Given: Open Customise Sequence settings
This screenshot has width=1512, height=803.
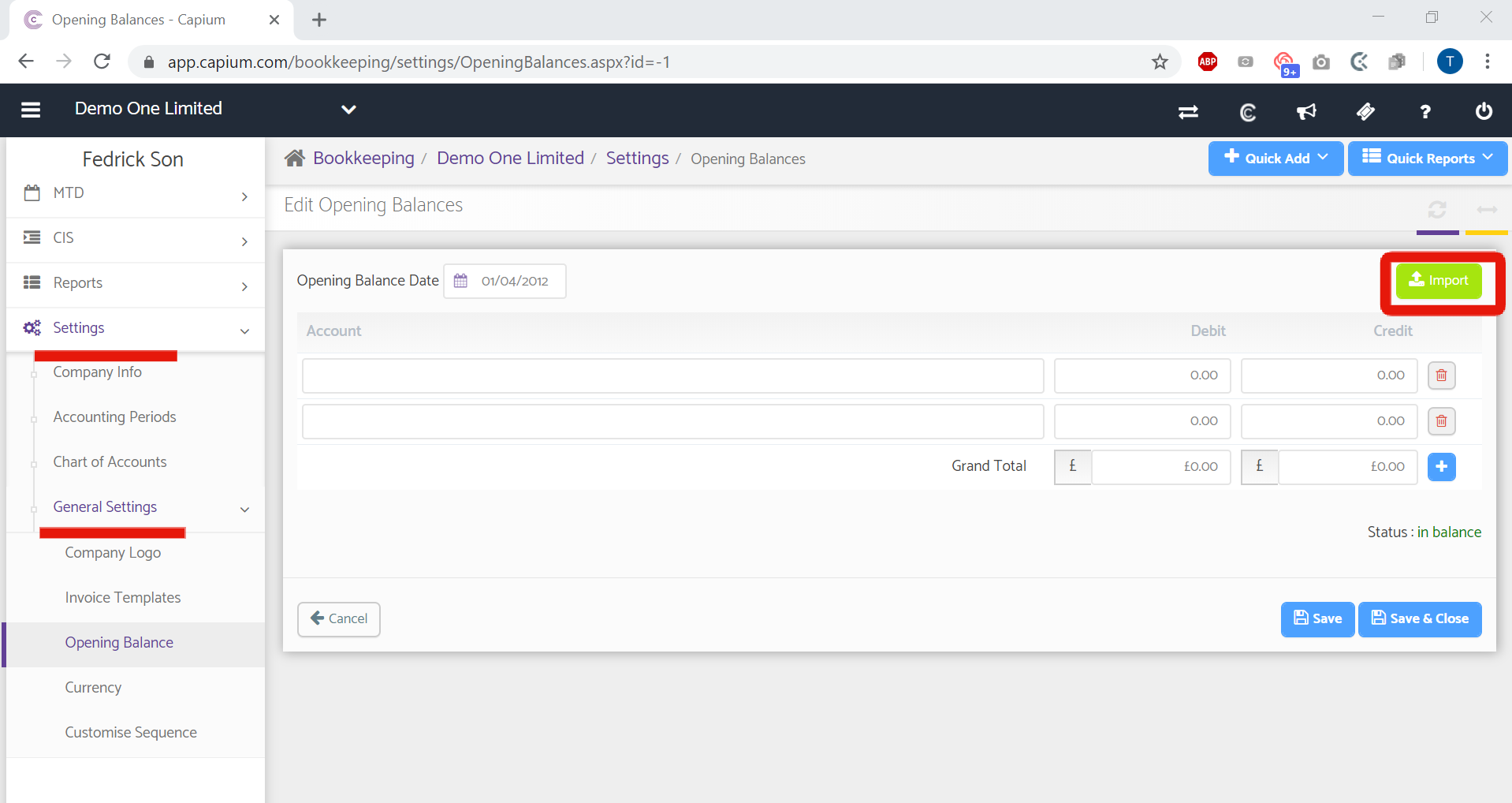Looking at the screenshot, I should [131, 733].
